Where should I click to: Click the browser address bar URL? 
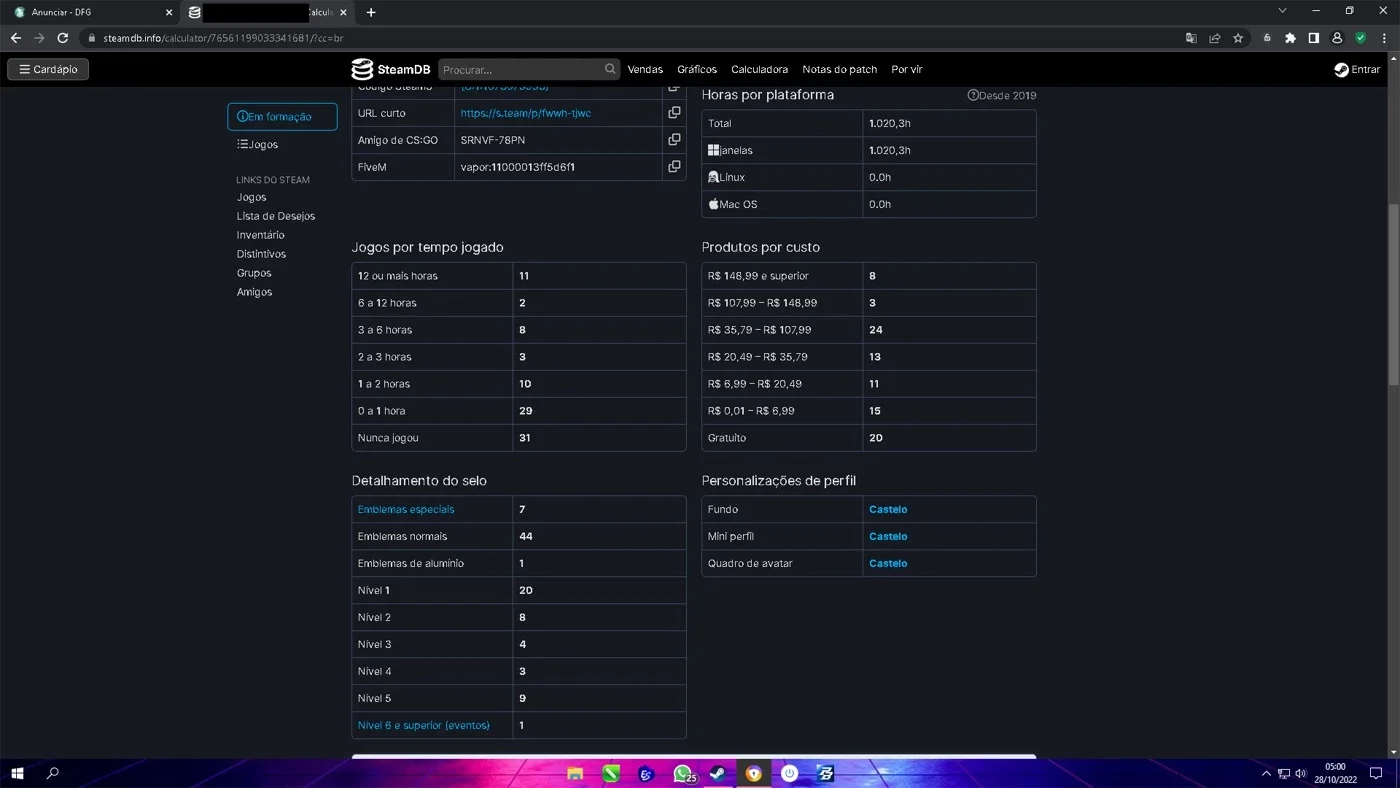223,38
